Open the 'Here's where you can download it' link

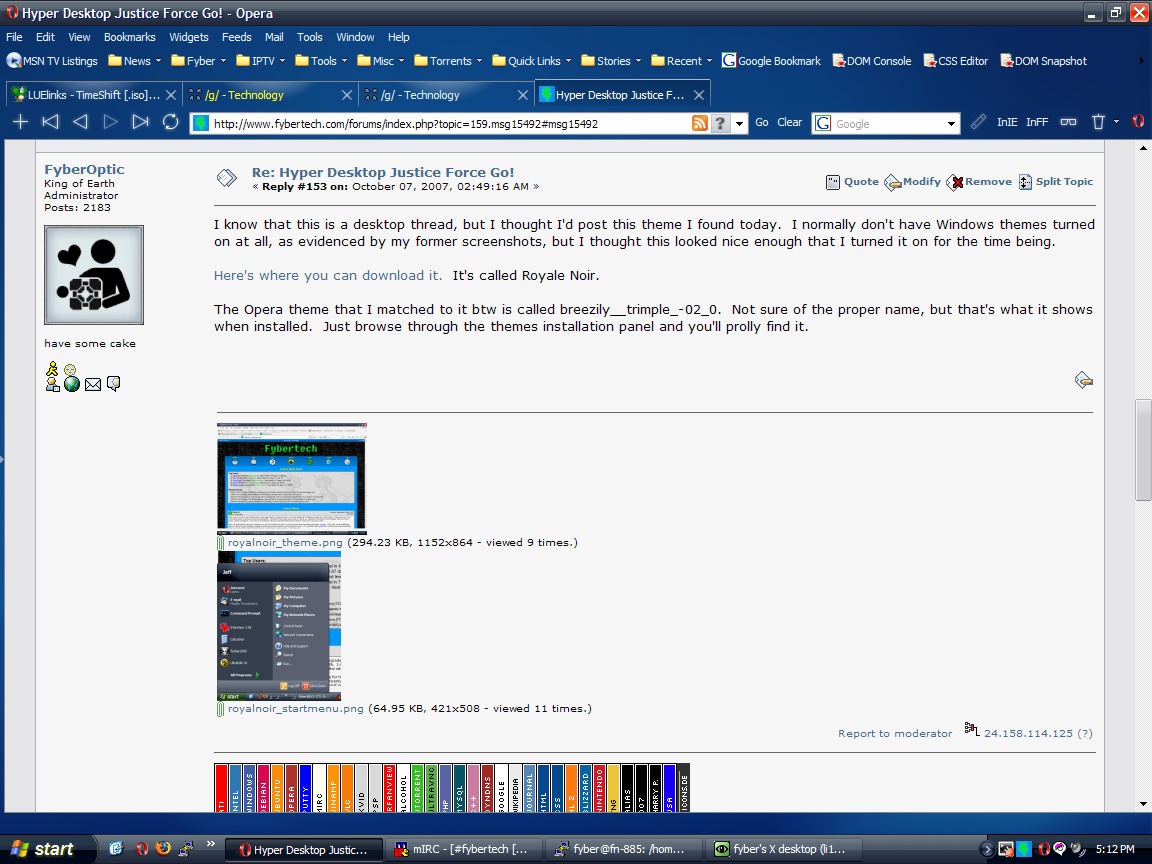click(328, 276)
